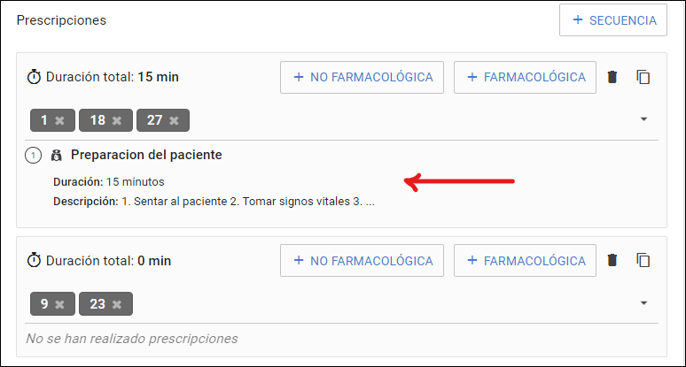The image size is (686, 367).
Task: Open the dropdown arrow of second sequence chips
Action: pos(644,303)
